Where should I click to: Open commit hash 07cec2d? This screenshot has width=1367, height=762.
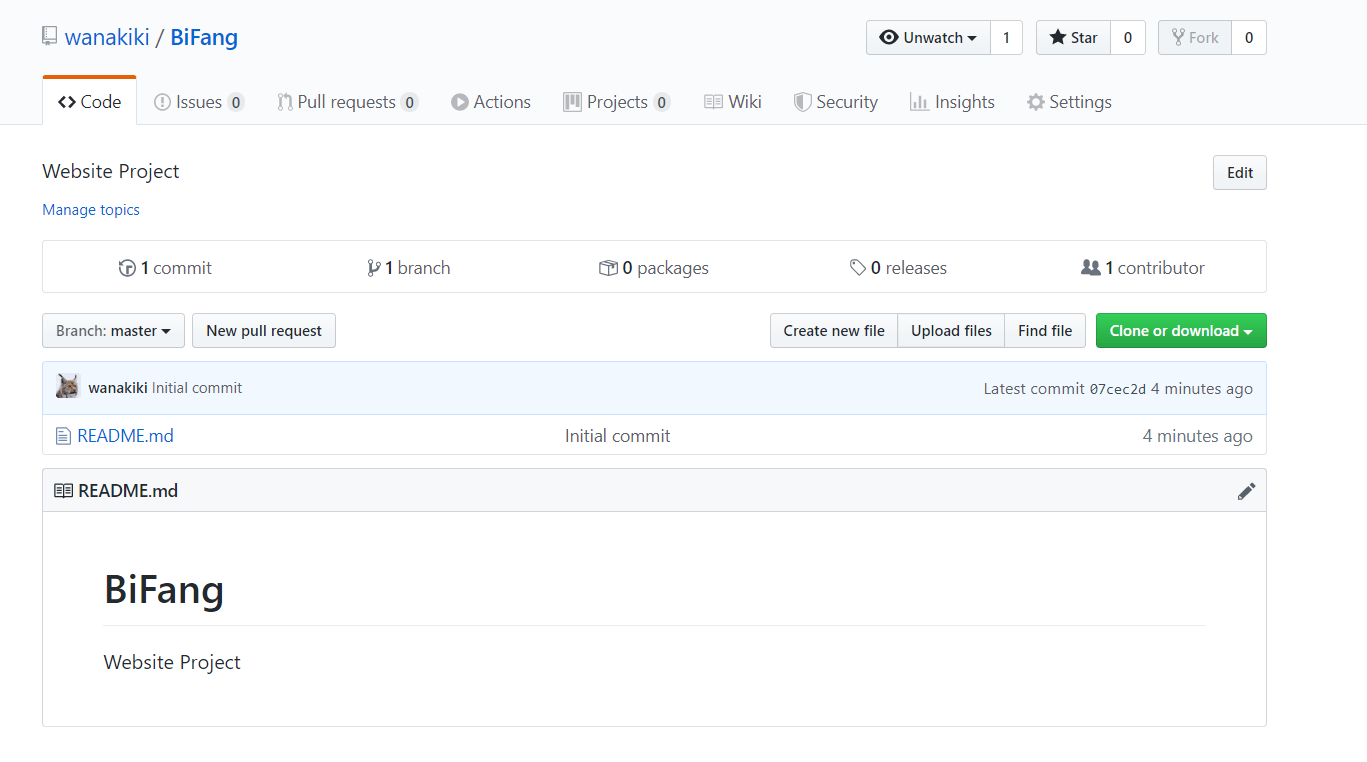point(1118,389)
